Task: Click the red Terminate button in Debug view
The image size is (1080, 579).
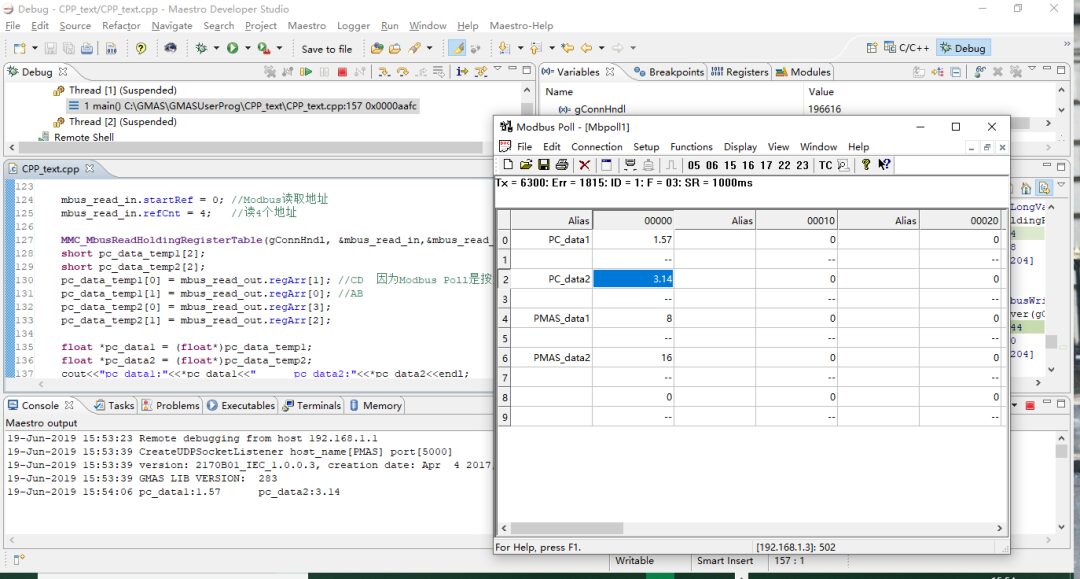Action: [x=342, y=72]
